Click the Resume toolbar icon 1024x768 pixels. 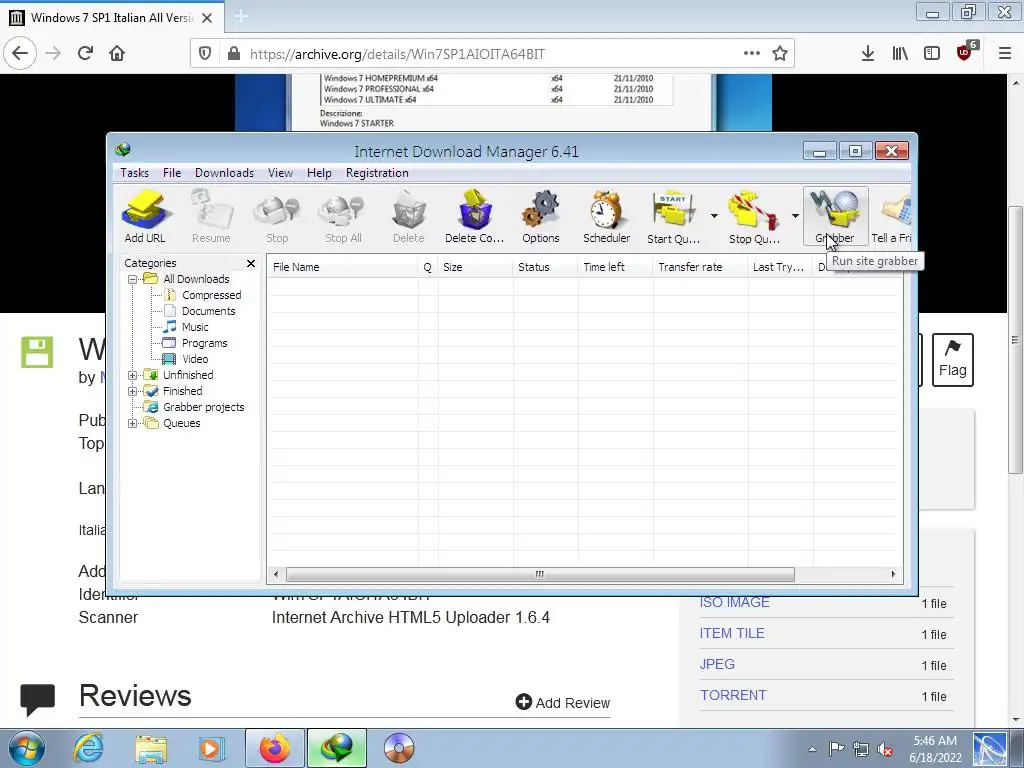[x=211, y=216]
